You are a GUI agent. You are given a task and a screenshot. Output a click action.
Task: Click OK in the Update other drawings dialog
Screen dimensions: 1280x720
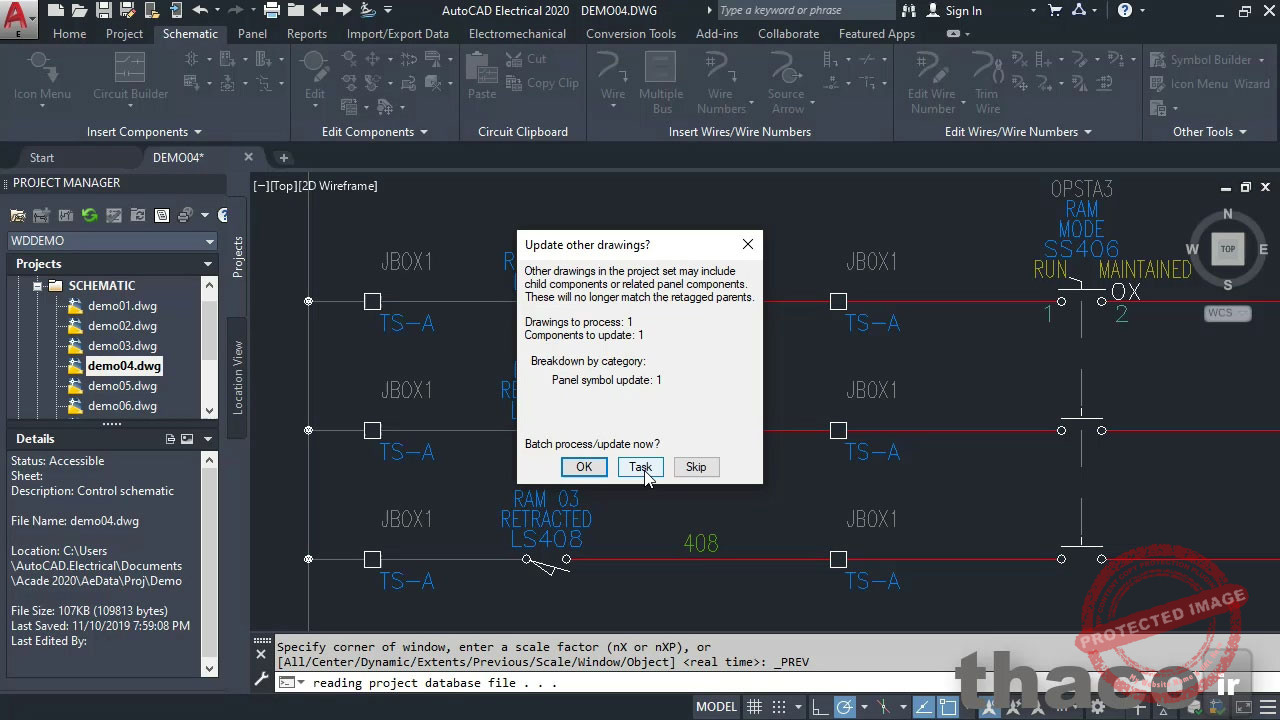coord(584,467)
